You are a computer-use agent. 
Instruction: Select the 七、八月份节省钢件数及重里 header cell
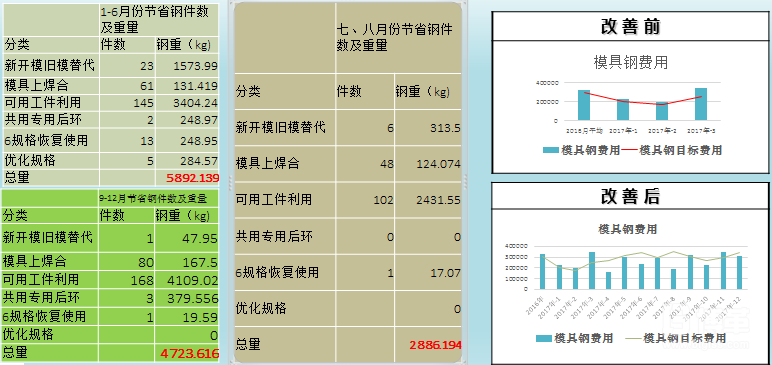[x=398, y=38]
